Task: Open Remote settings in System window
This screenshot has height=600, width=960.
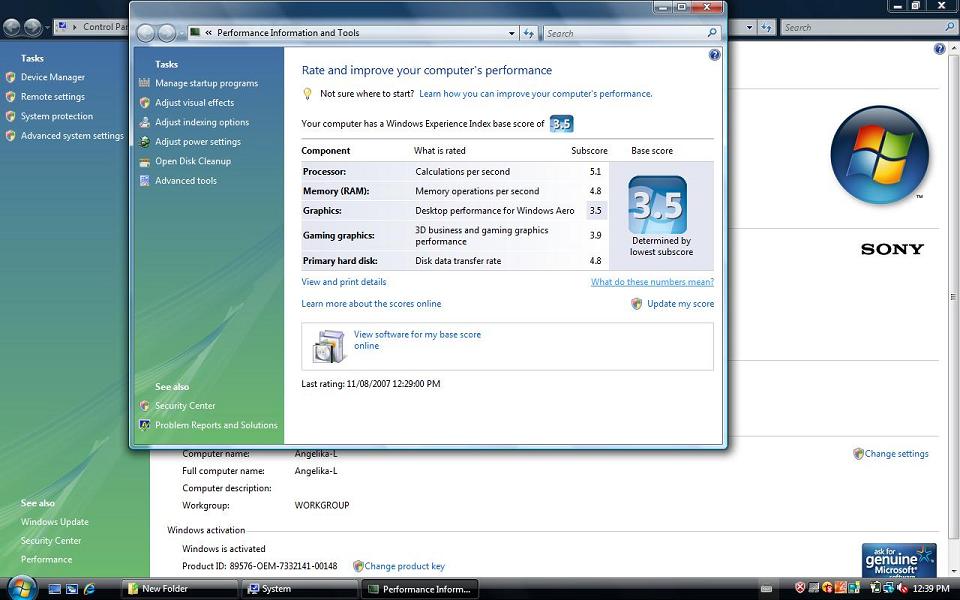Action: click(53, 97)
